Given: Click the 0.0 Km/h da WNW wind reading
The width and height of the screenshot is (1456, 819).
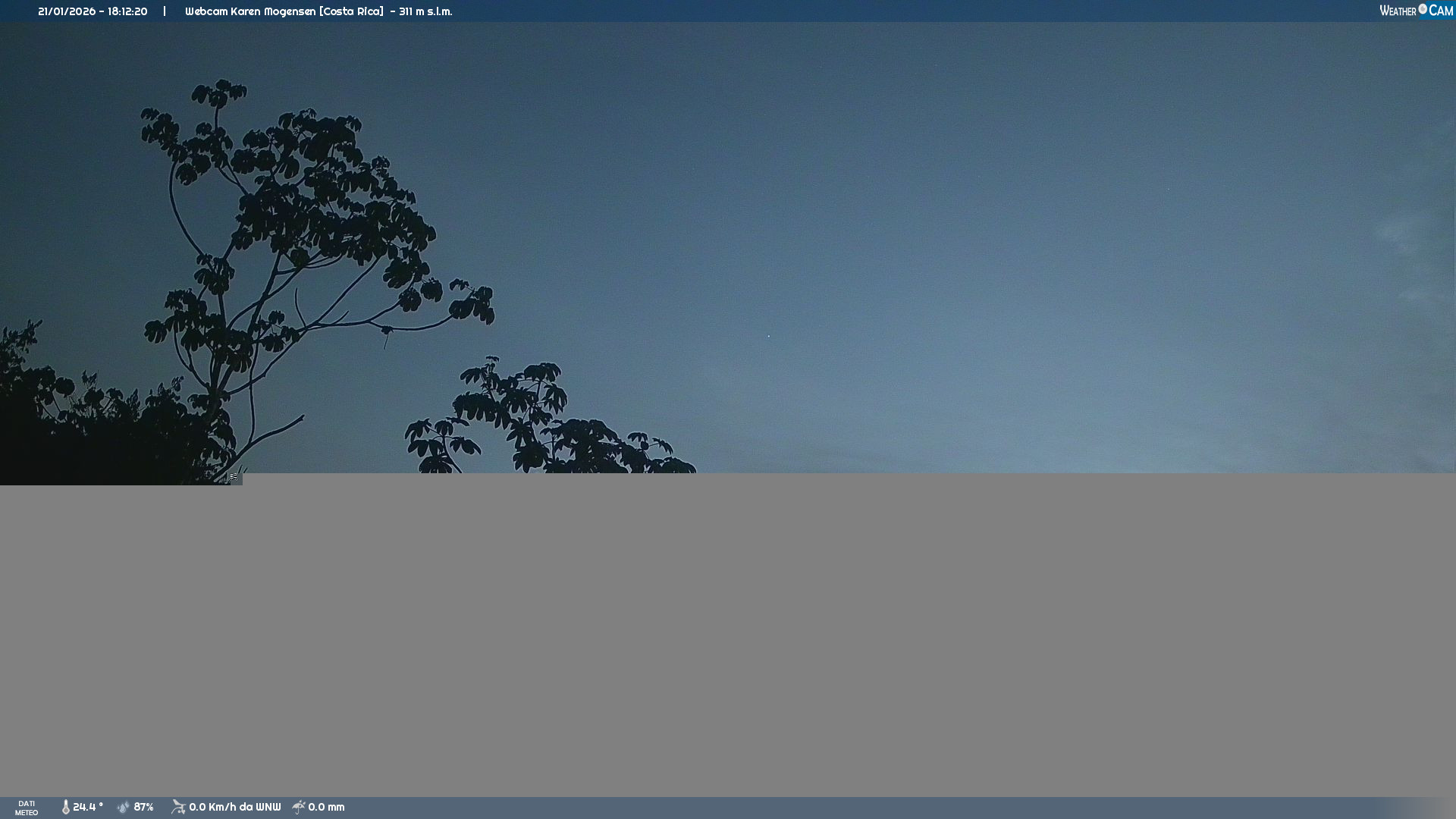Looking at the screenshot, I should click(x=234, y=807).
